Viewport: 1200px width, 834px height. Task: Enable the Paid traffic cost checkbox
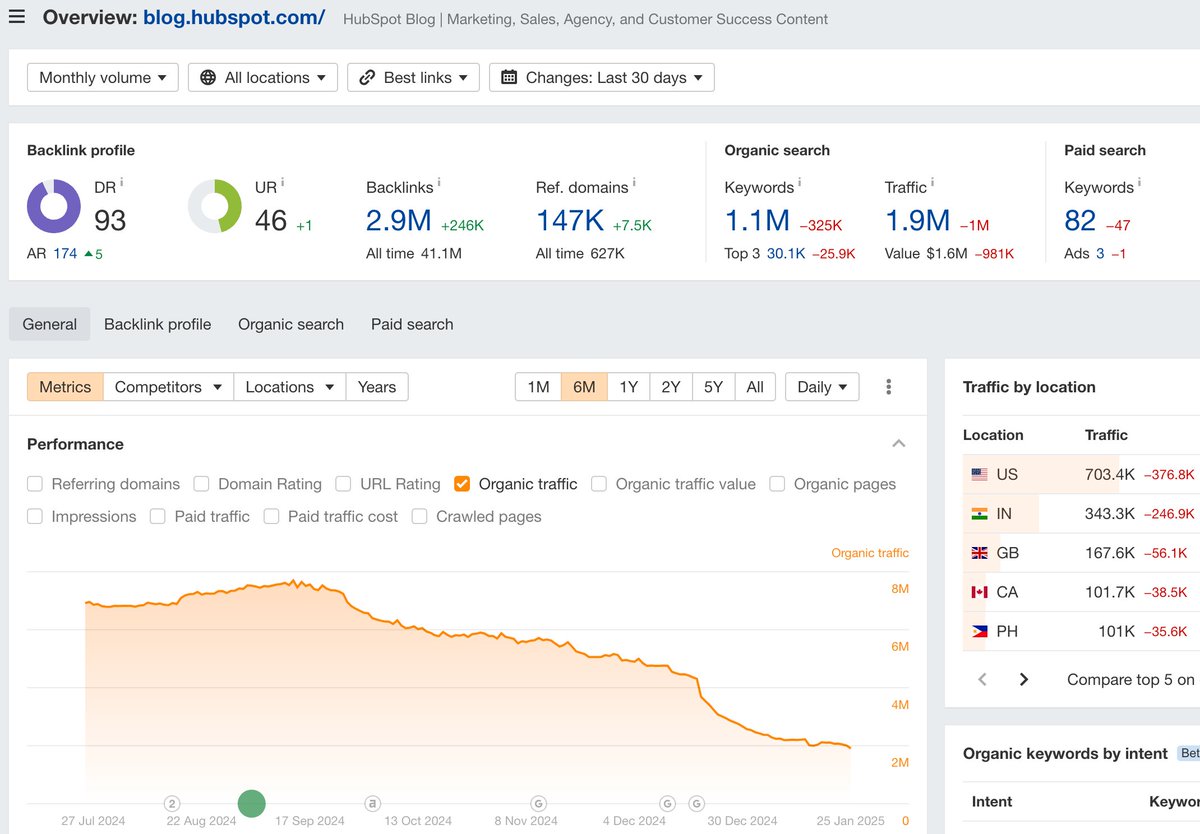[271, 517]
